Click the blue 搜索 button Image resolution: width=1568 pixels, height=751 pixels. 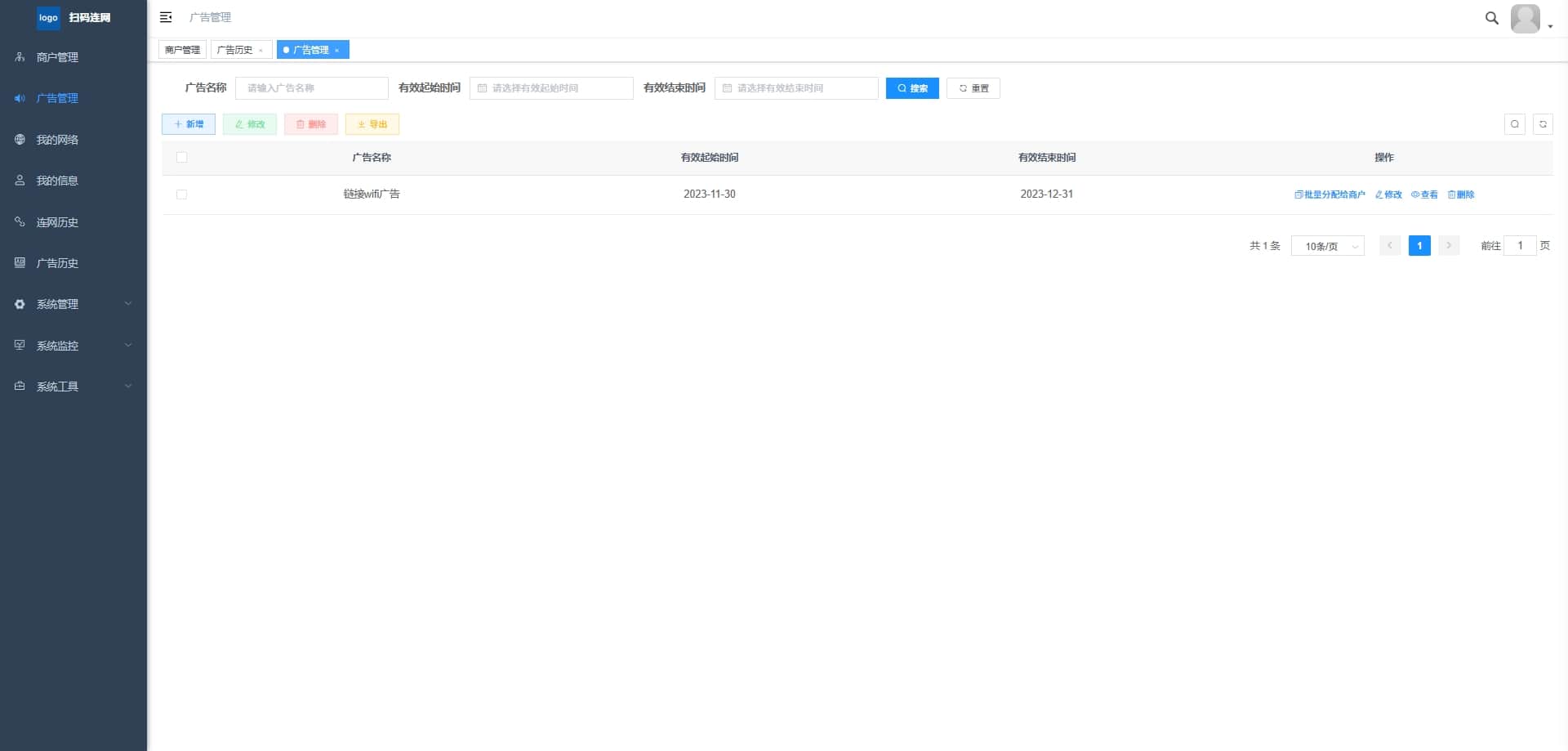coord(912,88)
